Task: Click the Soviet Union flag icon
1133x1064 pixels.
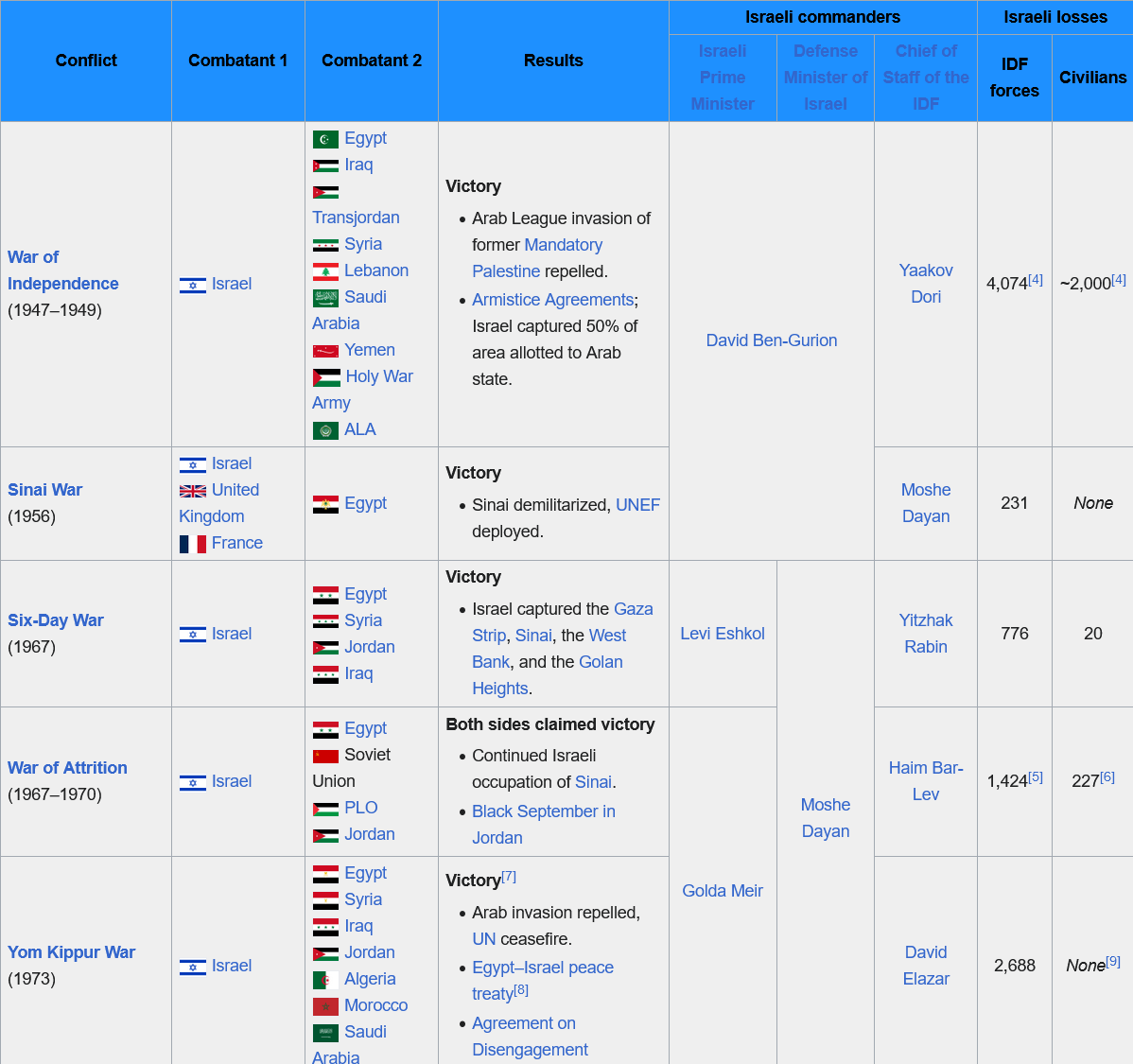Action: point(325,757)
